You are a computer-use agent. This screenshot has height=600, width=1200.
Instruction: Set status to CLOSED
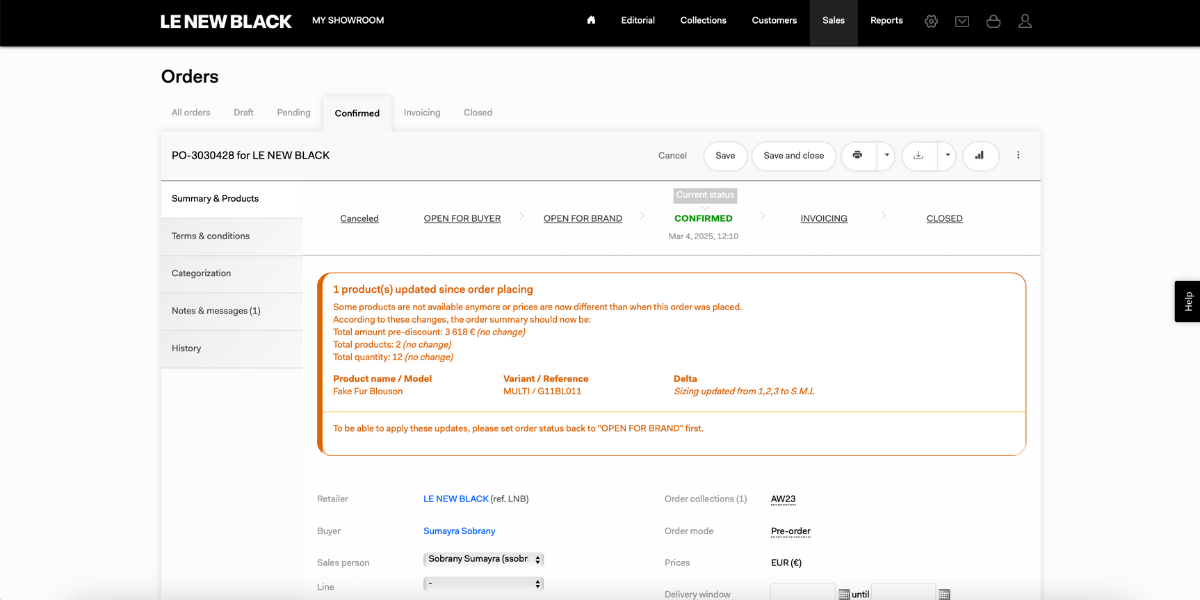pos(944,219)
